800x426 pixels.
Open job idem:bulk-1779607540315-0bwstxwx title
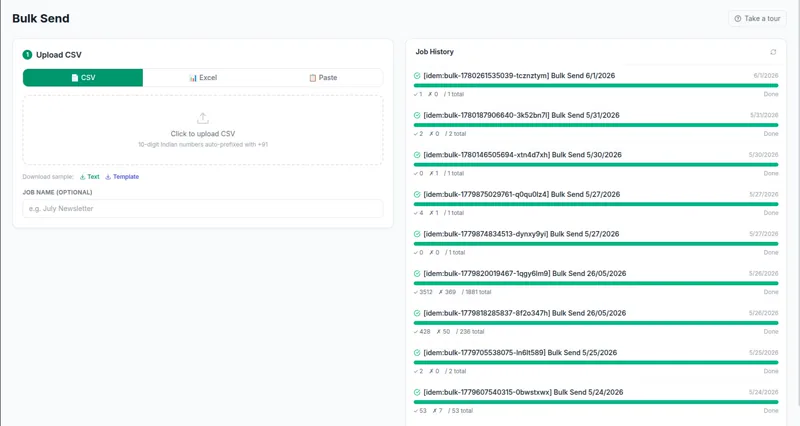tap(523, 392)
